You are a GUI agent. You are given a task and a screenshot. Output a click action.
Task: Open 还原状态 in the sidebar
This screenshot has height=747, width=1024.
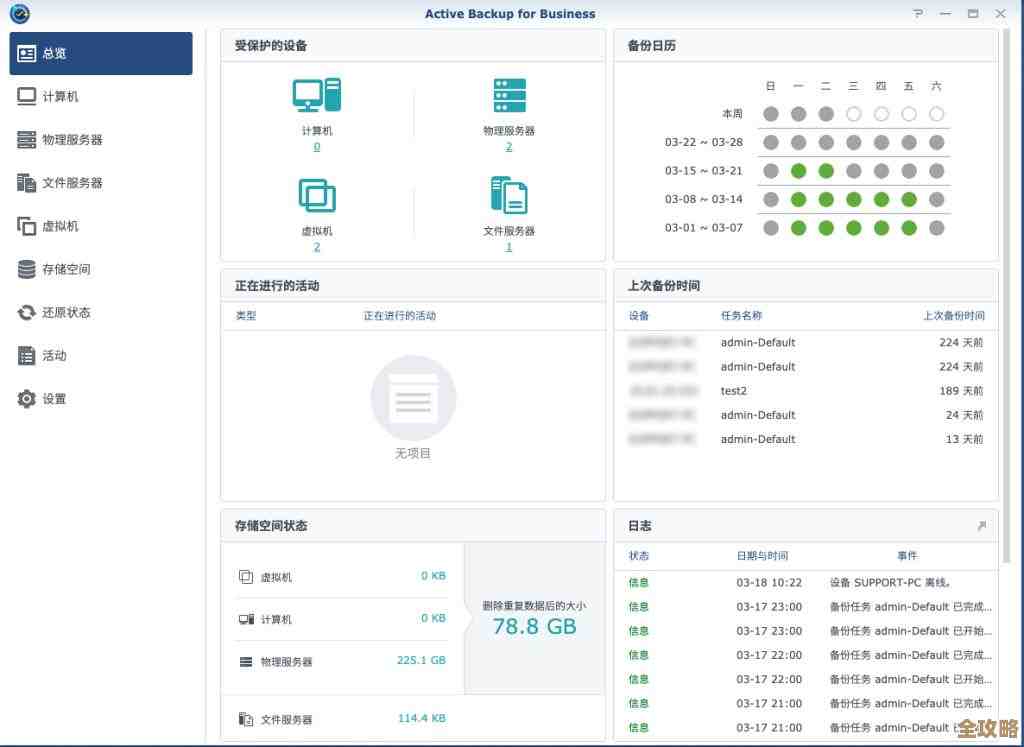pos(66,312)
